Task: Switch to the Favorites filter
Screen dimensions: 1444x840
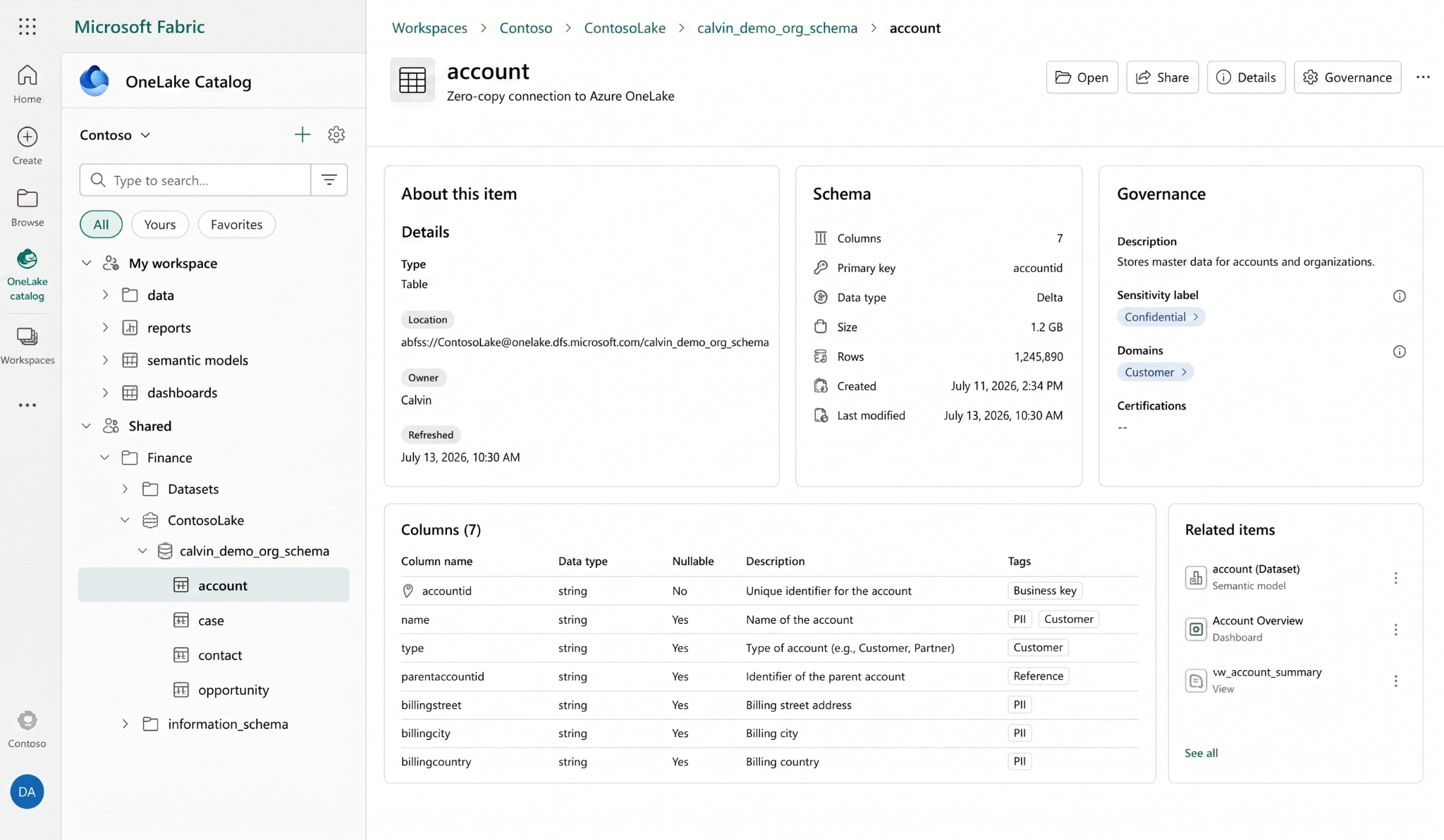Action: (236, 224)
